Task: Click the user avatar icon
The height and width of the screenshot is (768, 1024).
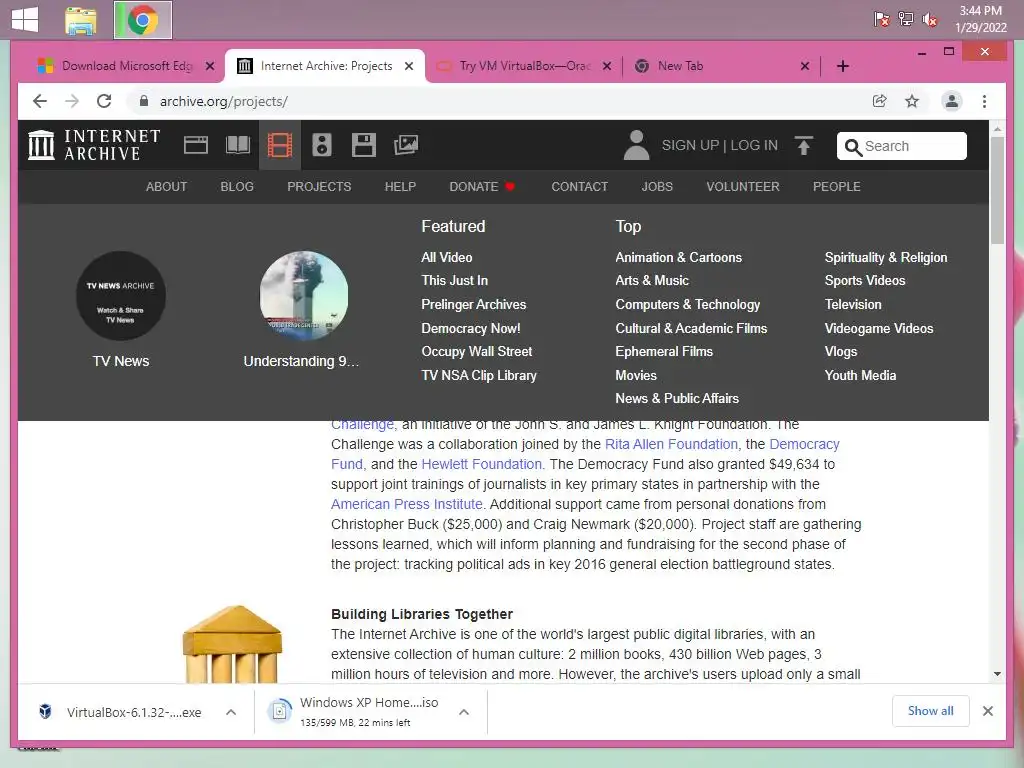Action: pos(636,145)
